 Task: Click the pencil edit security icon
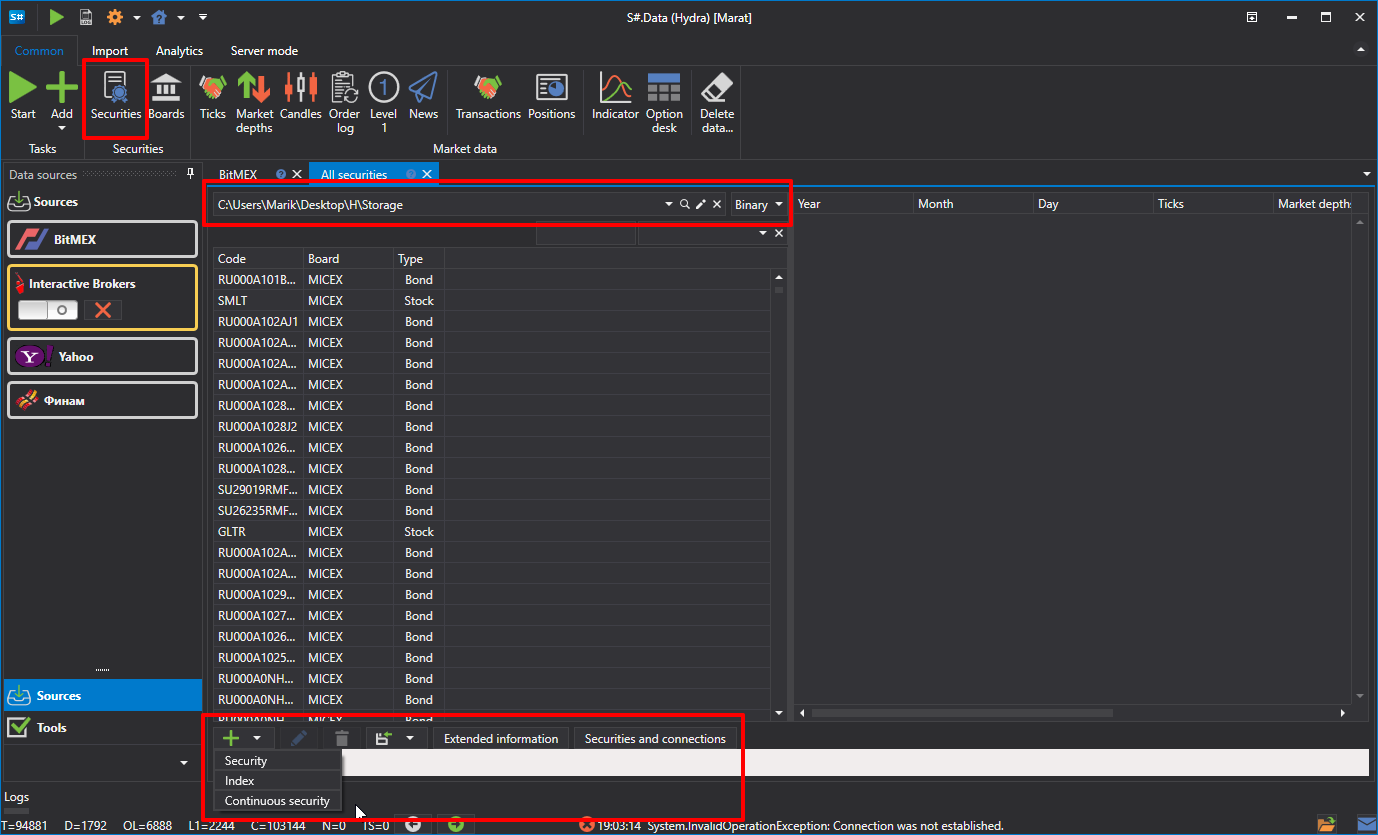tap(299, 739)
